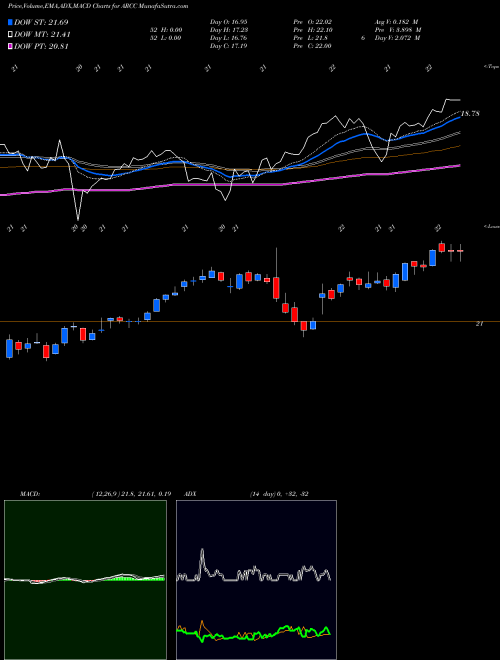Screen dimensions: 500x660
Task: Click the 'Pre H: 22.10' value
Action: pos(312,30)
